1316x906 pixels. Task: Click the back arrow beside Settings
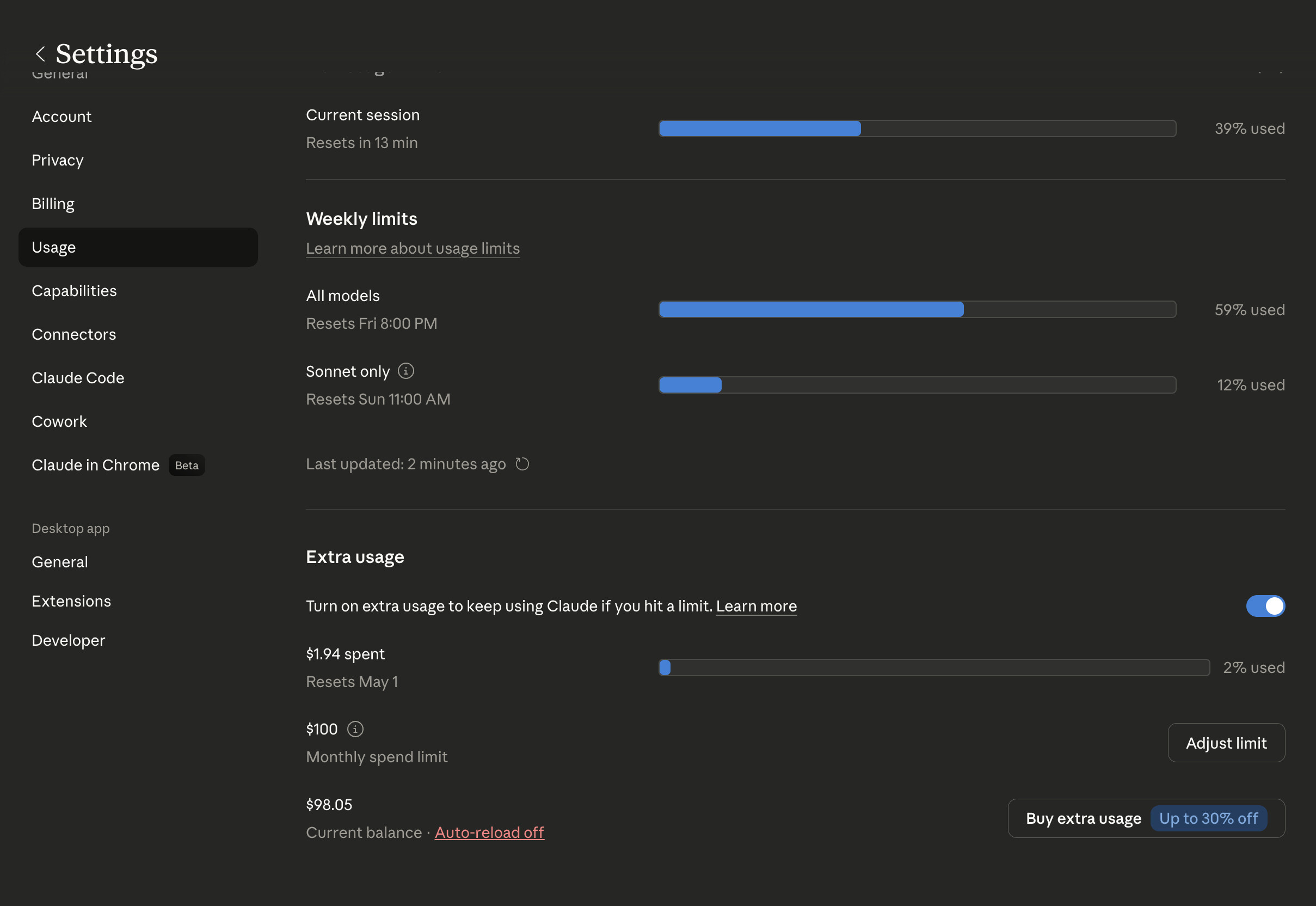click(x=40, y=54)
